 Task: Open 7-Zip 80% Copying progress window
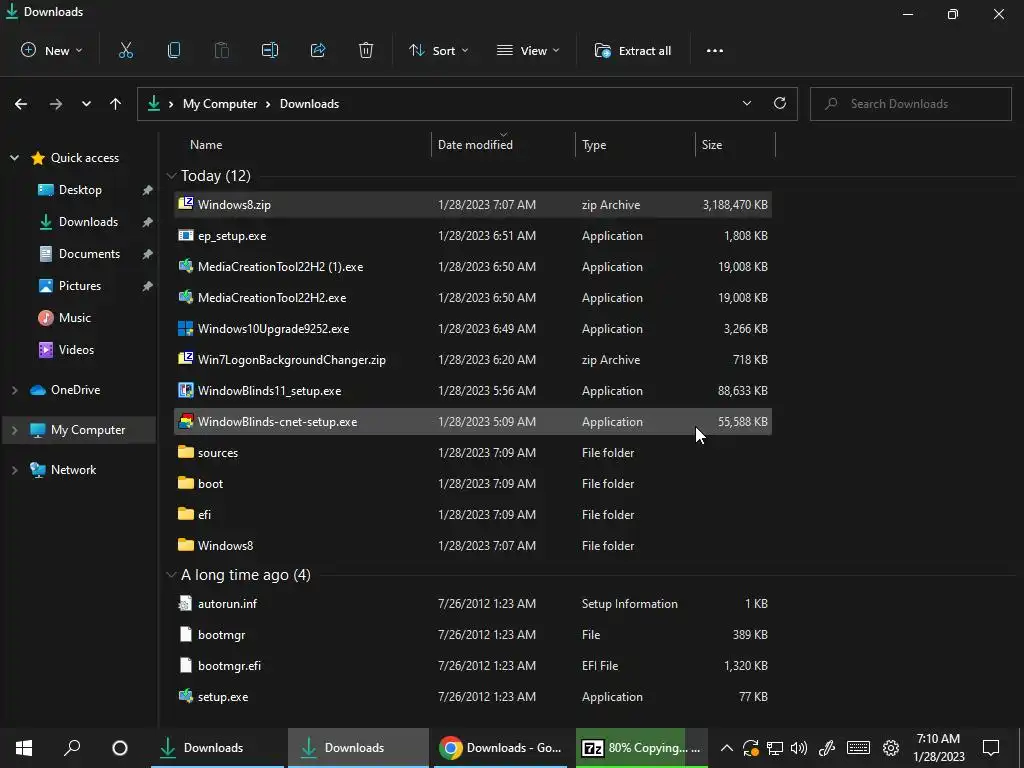(x=642, y=748)
